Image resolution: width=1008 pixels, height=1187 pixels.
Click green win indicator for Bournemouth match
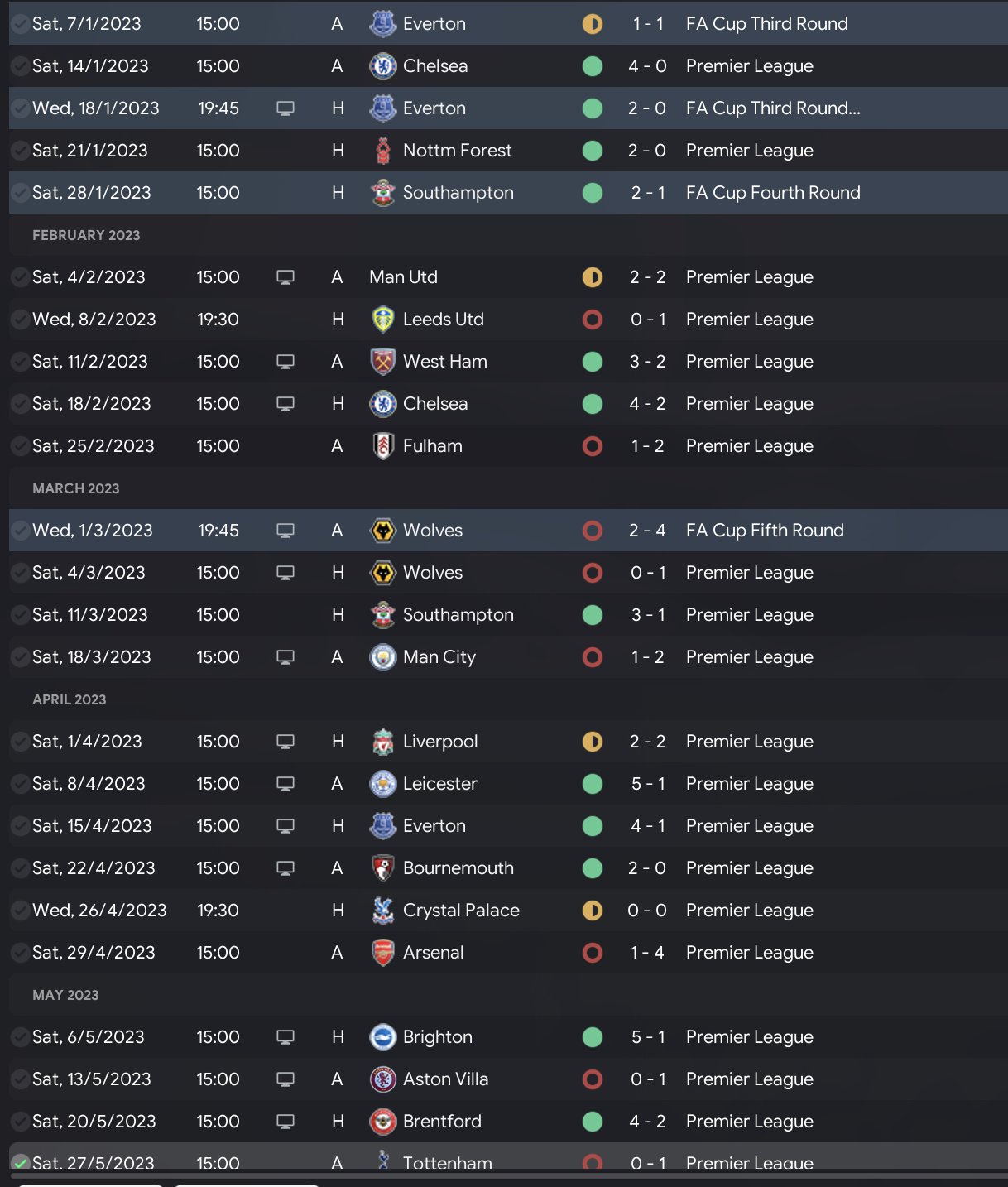click(x=593, y=868)
